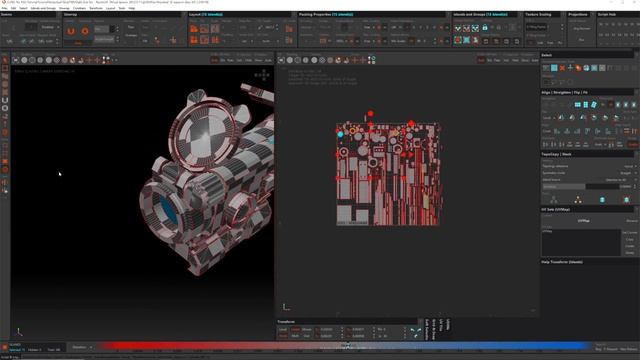Image resolution: width=640 pixels, height=360 pixels.
Task: Click the first cyan grid icon in Align panel
Action: coord(578,105)
